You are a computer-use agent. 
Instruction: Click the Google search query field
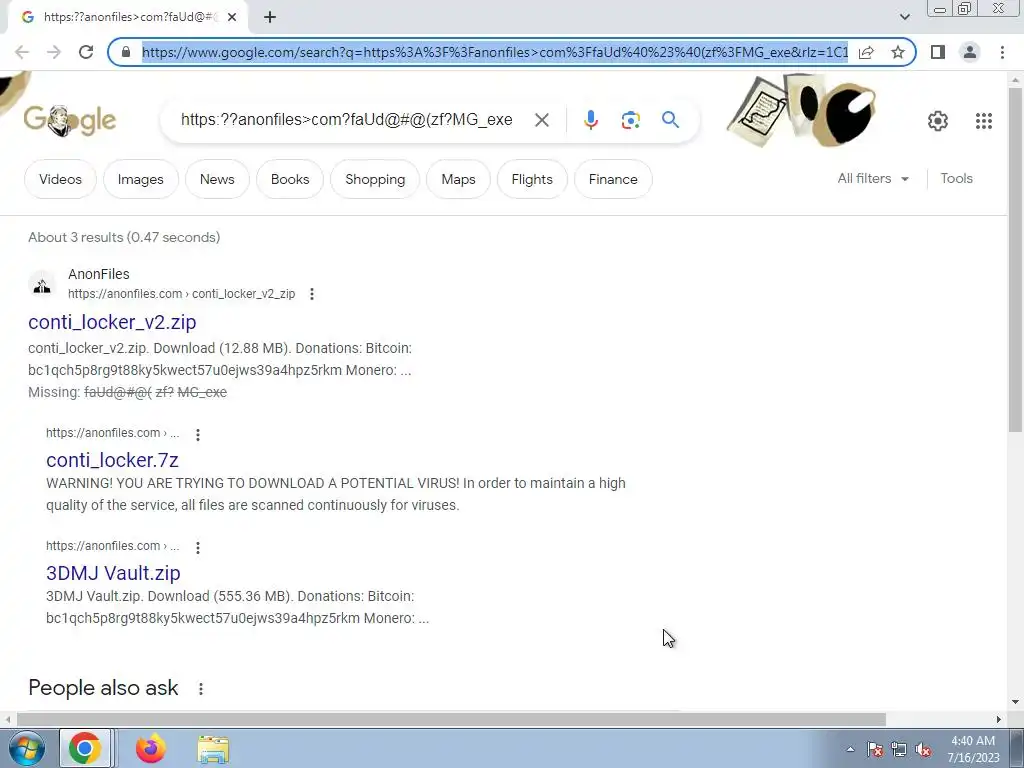pos(347,120)
